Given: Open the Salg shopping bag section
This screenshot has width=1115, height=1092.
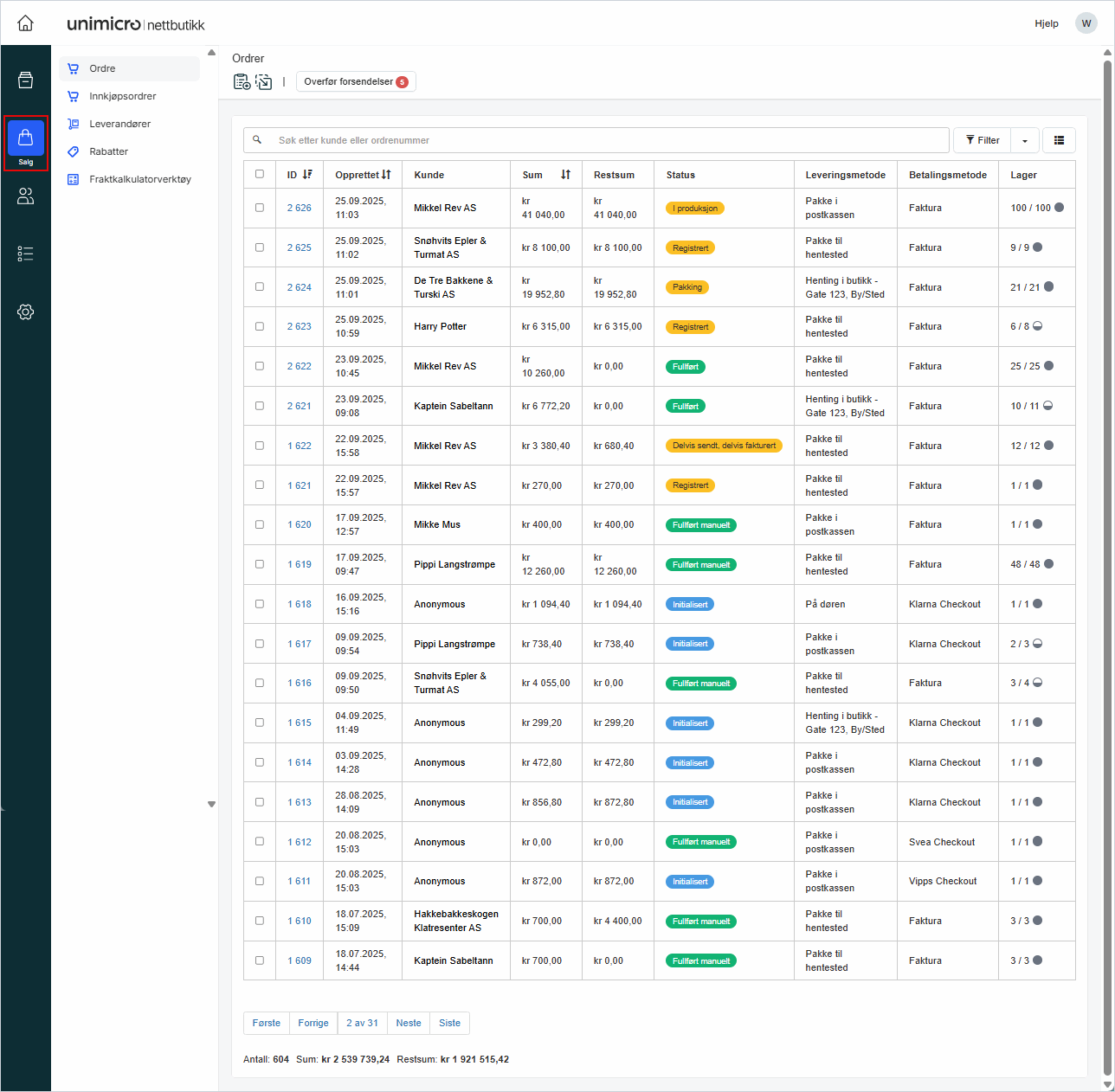Looking at the screenshot, I should click(x=26, y=142).
